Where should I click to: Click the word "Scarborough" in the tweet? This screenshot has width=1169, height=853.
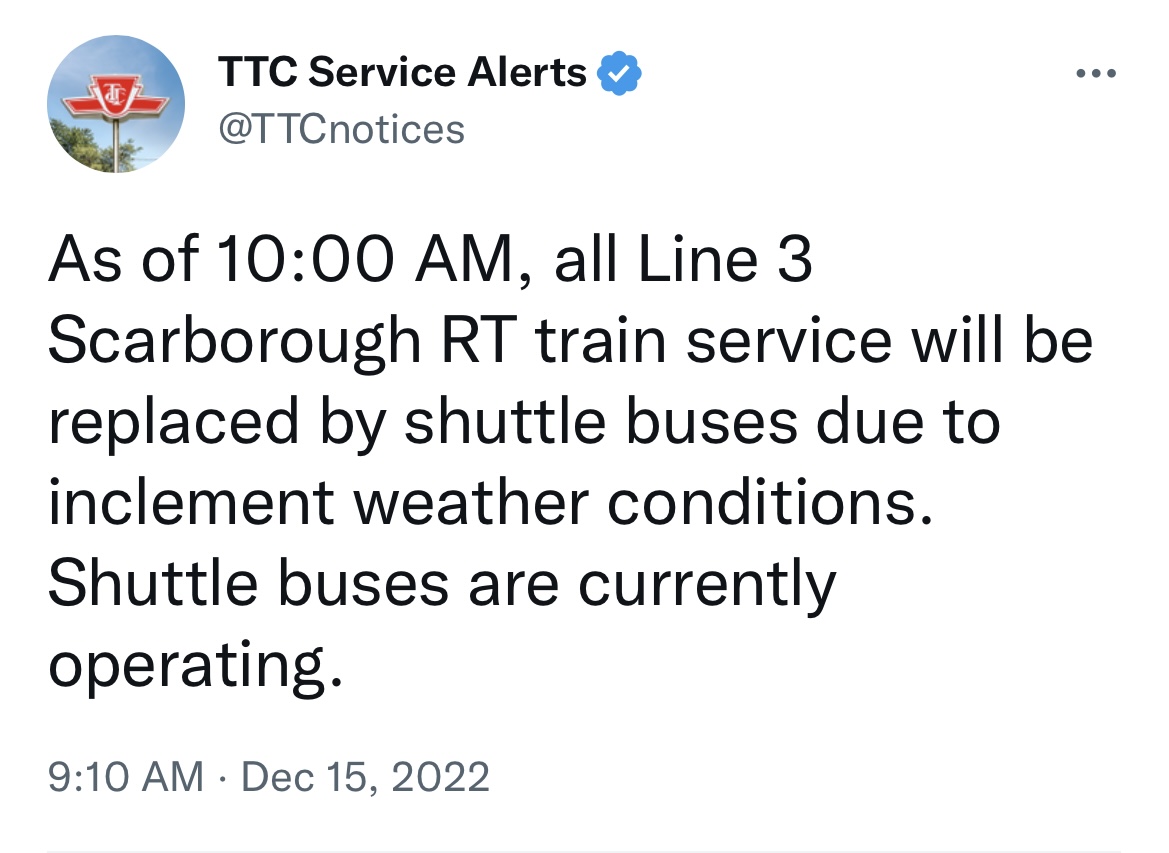(x=234, y=342)
